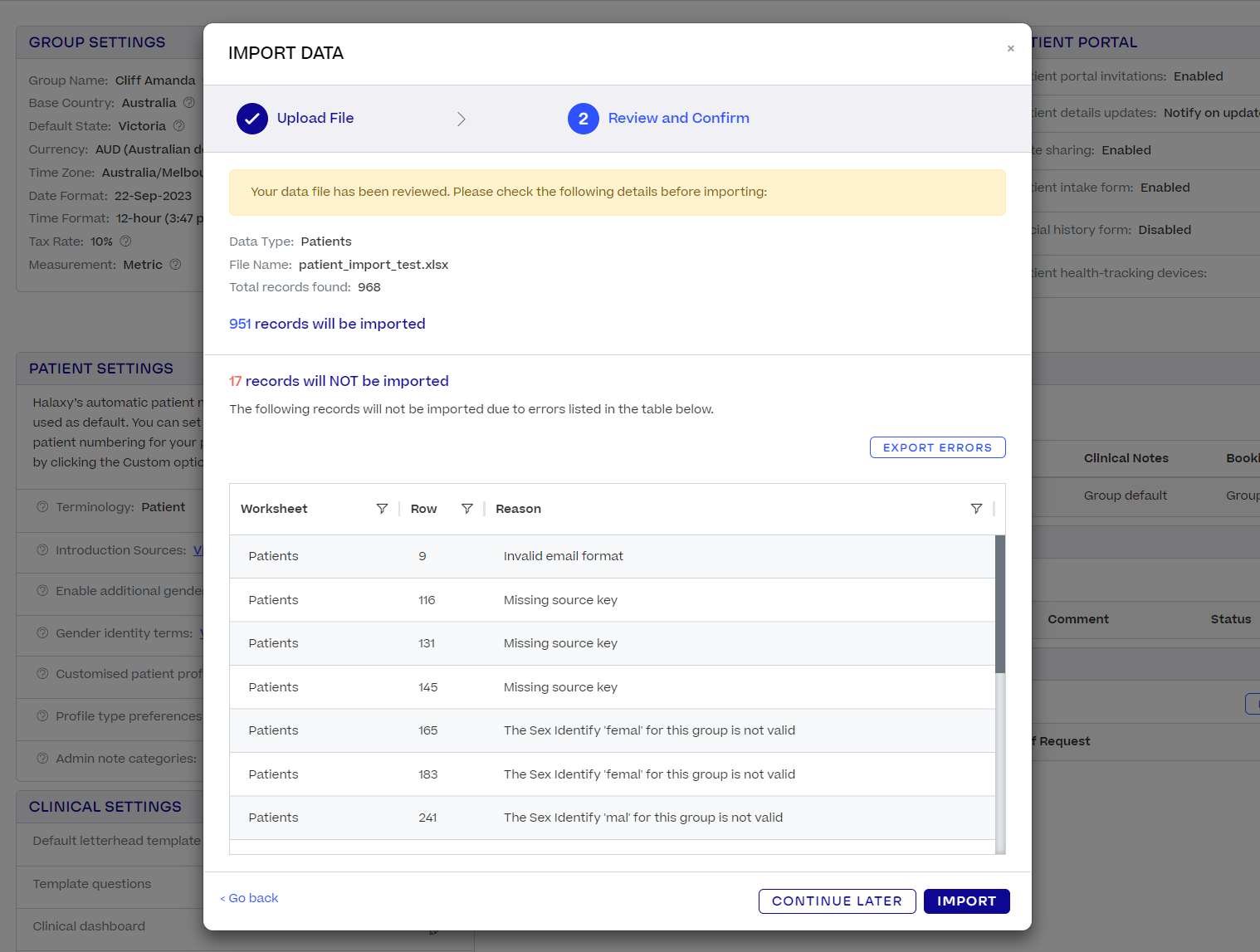Click the IMPORT button

(966, 901)
